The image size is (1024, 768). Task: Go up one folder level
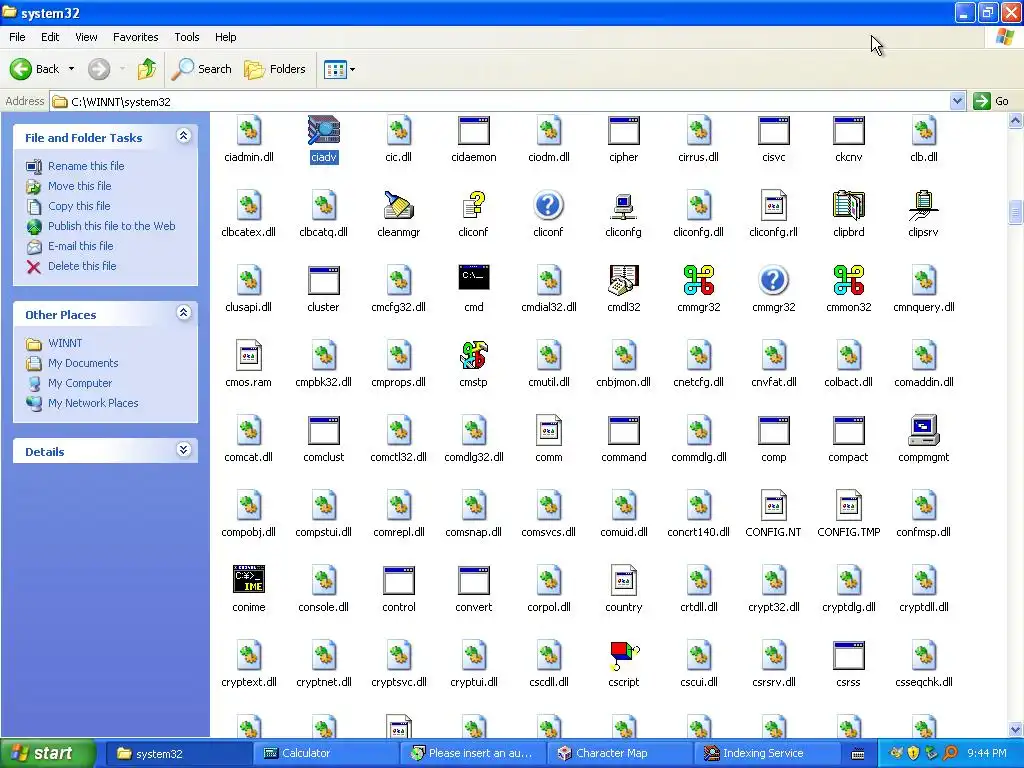(147, 69)
